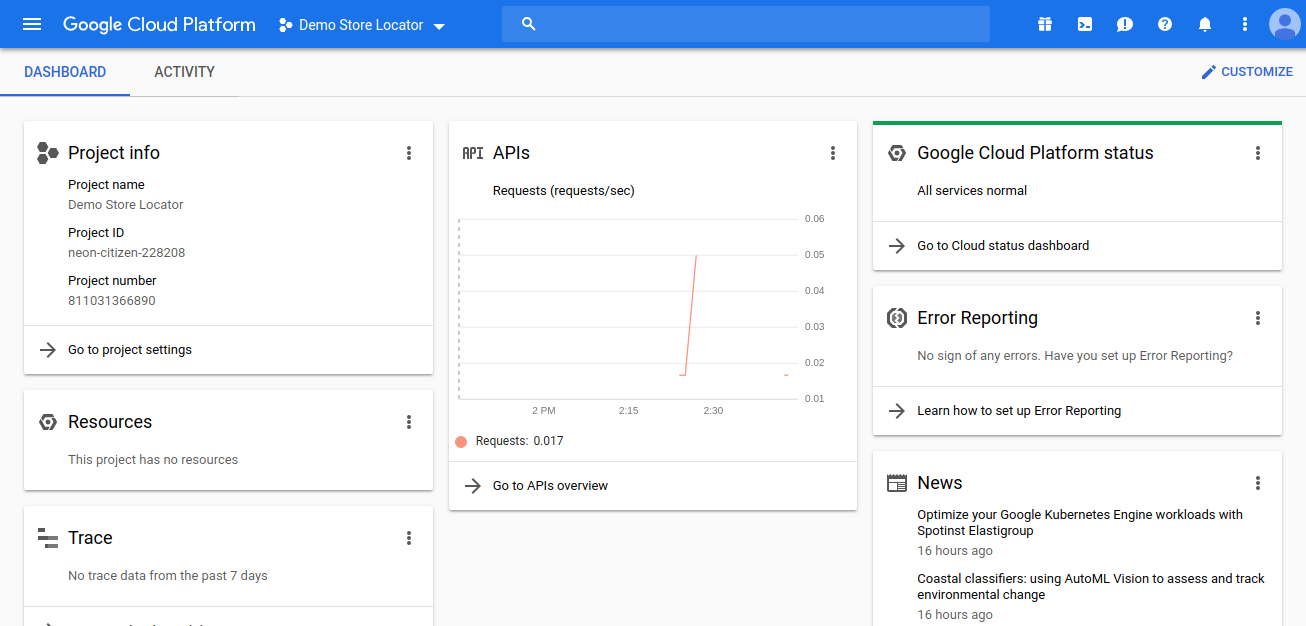Screen dimensions: 1306x626
Task: Switch to the Activity tab
Action: point(184,72)
